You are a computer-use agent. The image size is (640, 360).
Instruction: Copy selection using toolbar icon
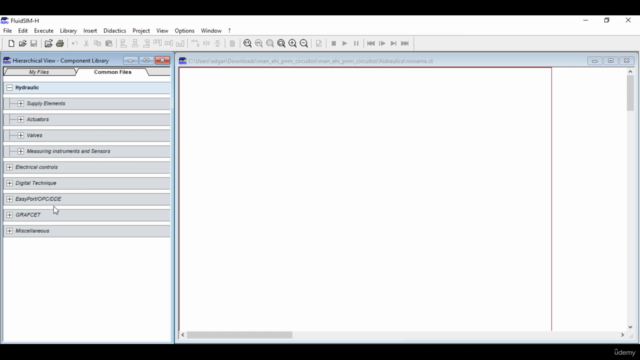tap(97, 43)
